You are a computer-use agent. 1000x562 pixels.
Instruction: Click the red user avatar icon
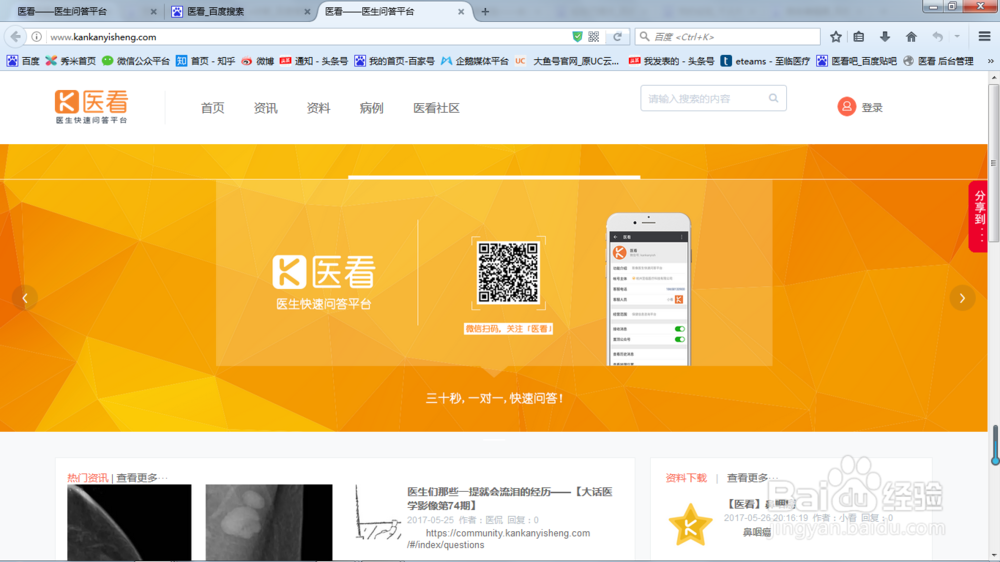coord(846,107)
